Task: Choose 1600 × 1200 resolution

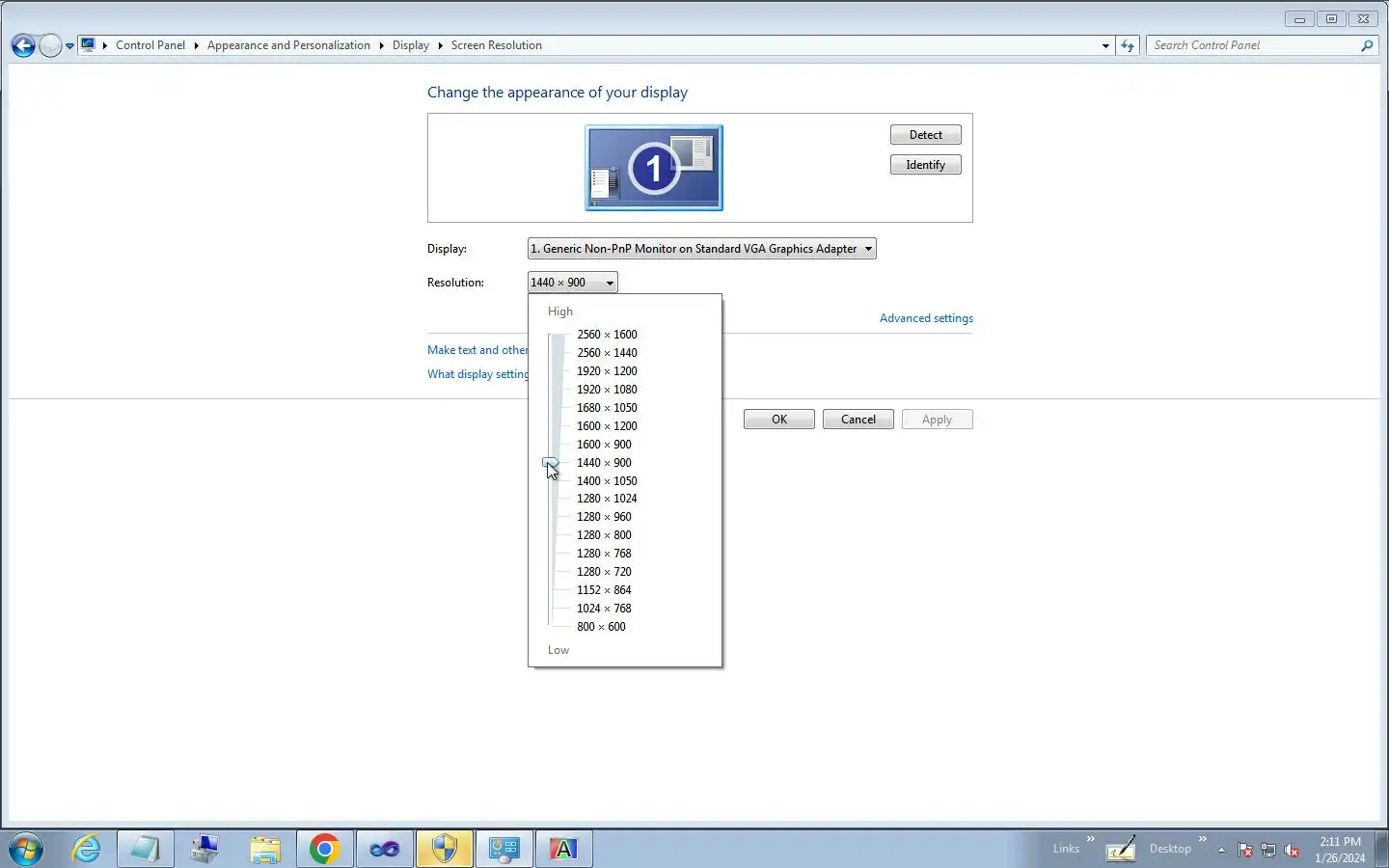Action: coord(607,426)
